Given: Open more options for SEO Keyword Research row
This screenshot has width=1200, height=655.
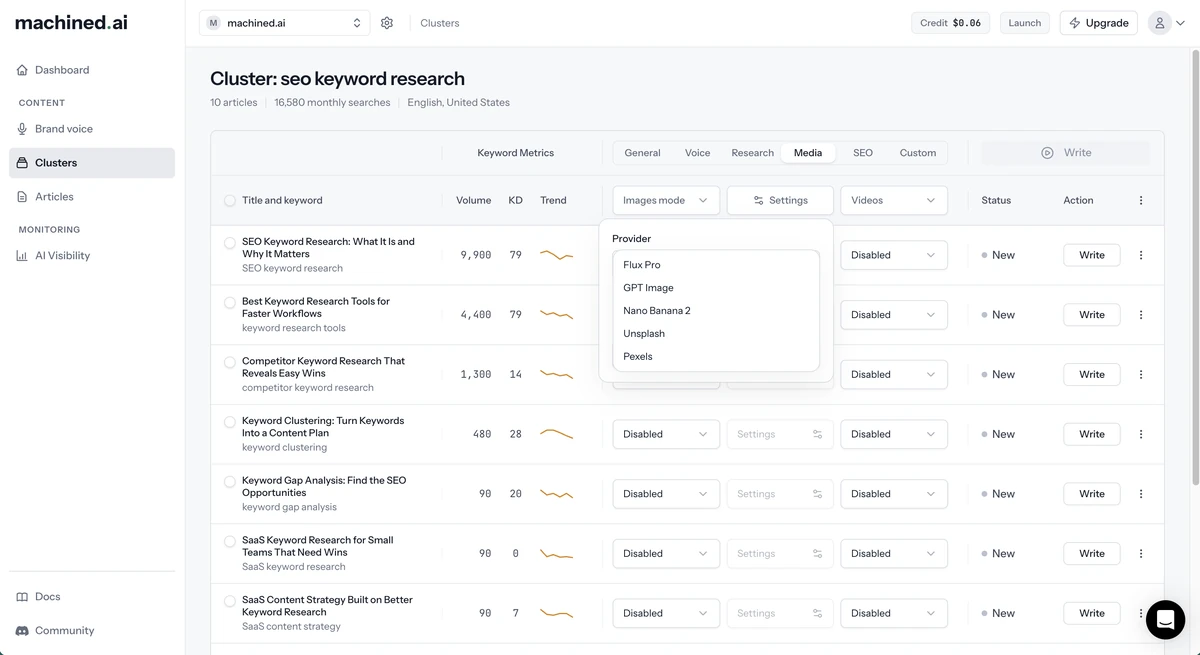Looking at the screenshot, I should pyautogui.click(x=1141, y=255).
